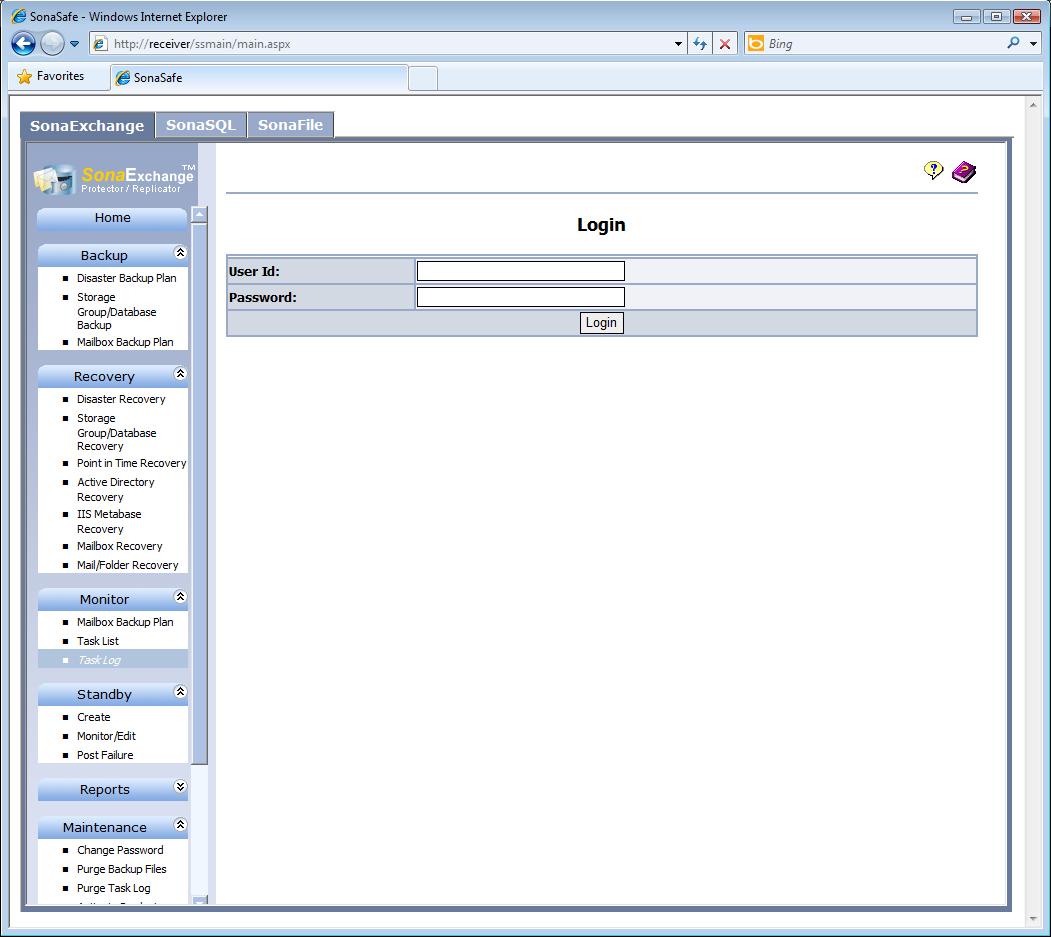The image size is (1051, 937).
Task: Open the purple manual book icon
Action: 963,172
